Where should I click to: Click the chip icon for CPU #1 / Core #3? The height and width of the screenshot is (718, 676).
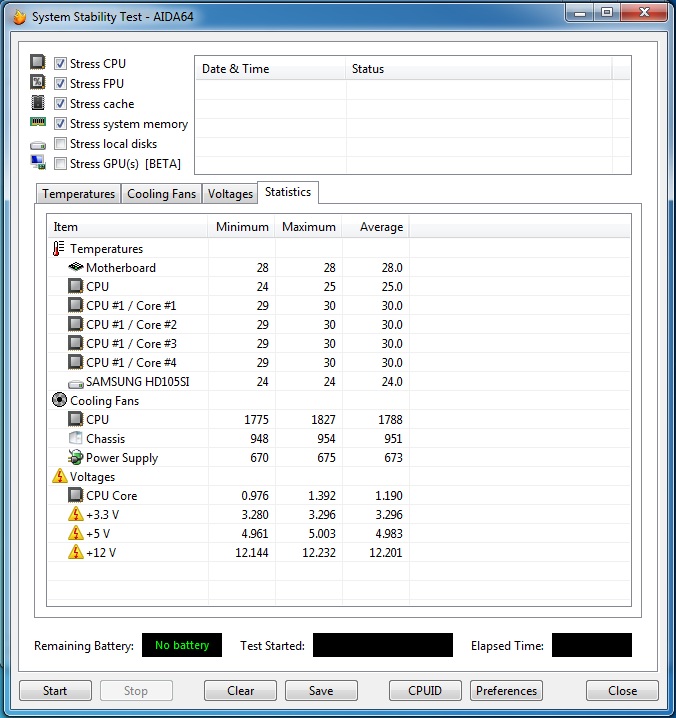(76, 343)
